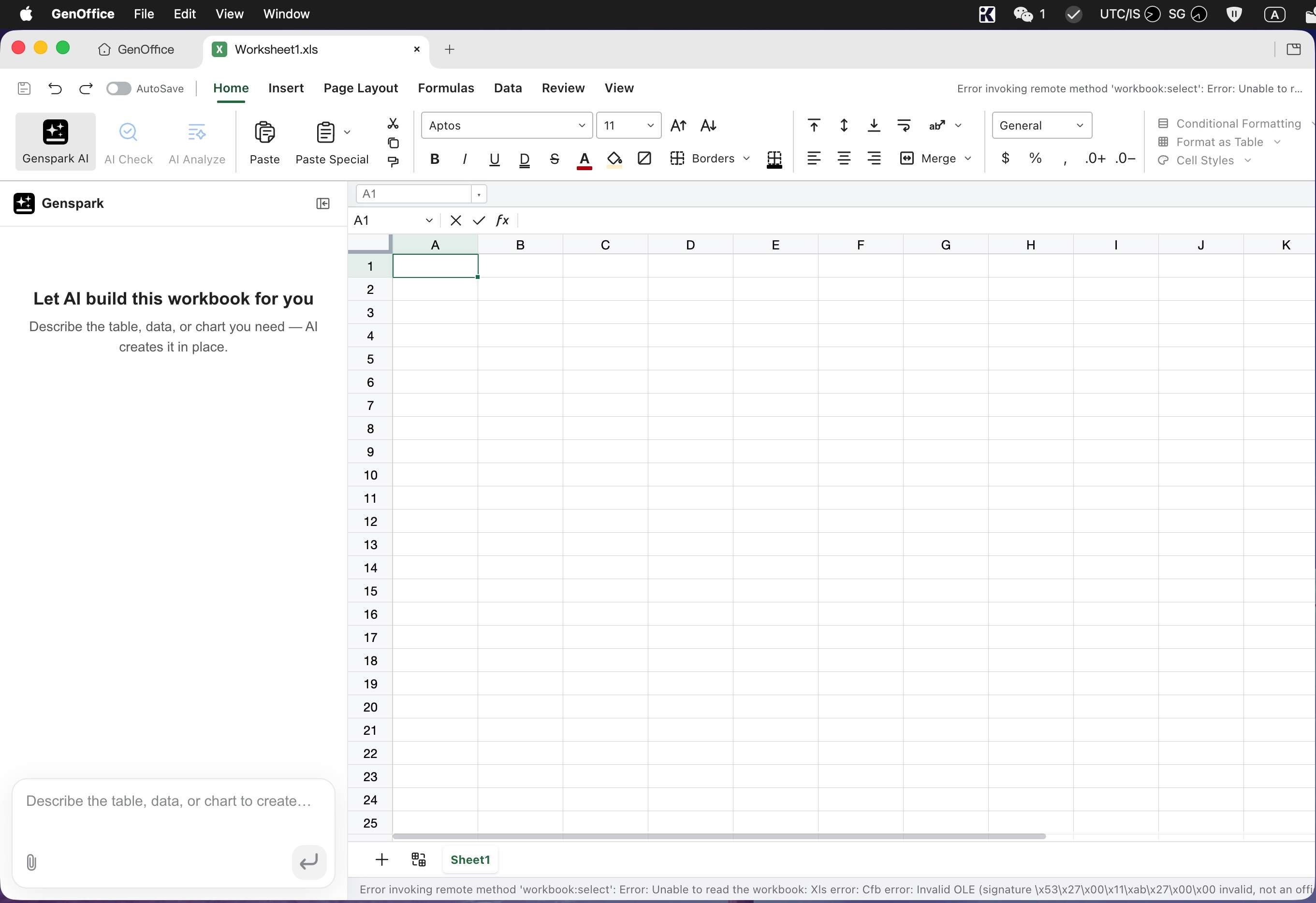The height and width of the screenshot is (903, 1316).
Task: Toggle Bold formatting
Action: point(434,159)
